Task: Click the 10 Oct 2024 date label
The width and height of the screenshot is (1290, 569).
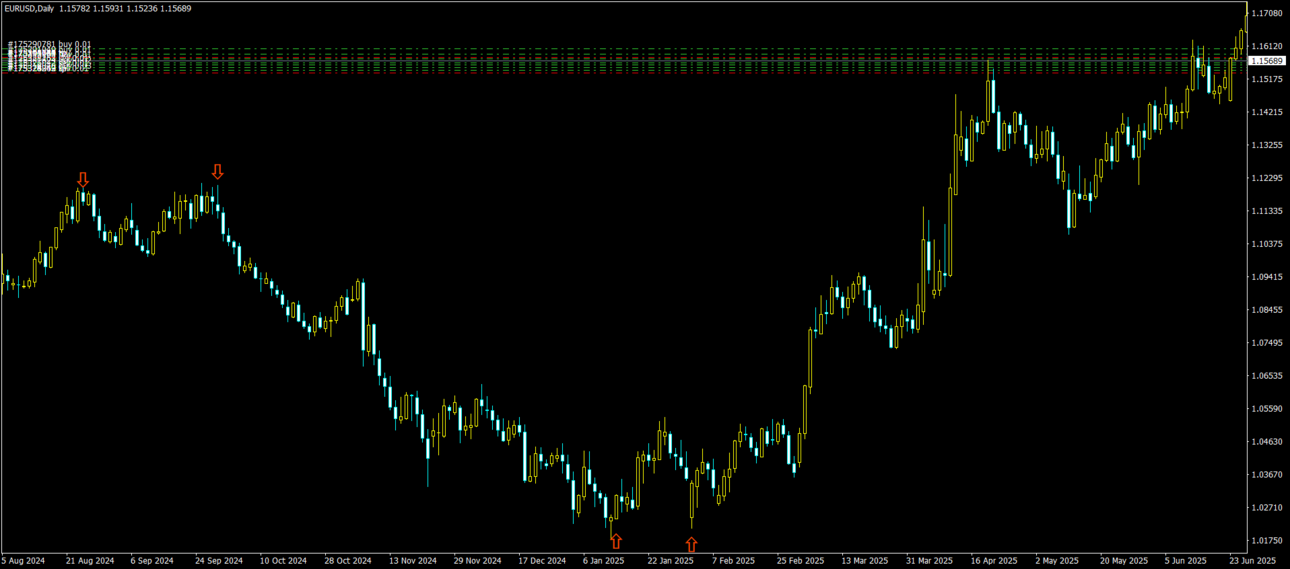Action: click(x=283, y=561)
